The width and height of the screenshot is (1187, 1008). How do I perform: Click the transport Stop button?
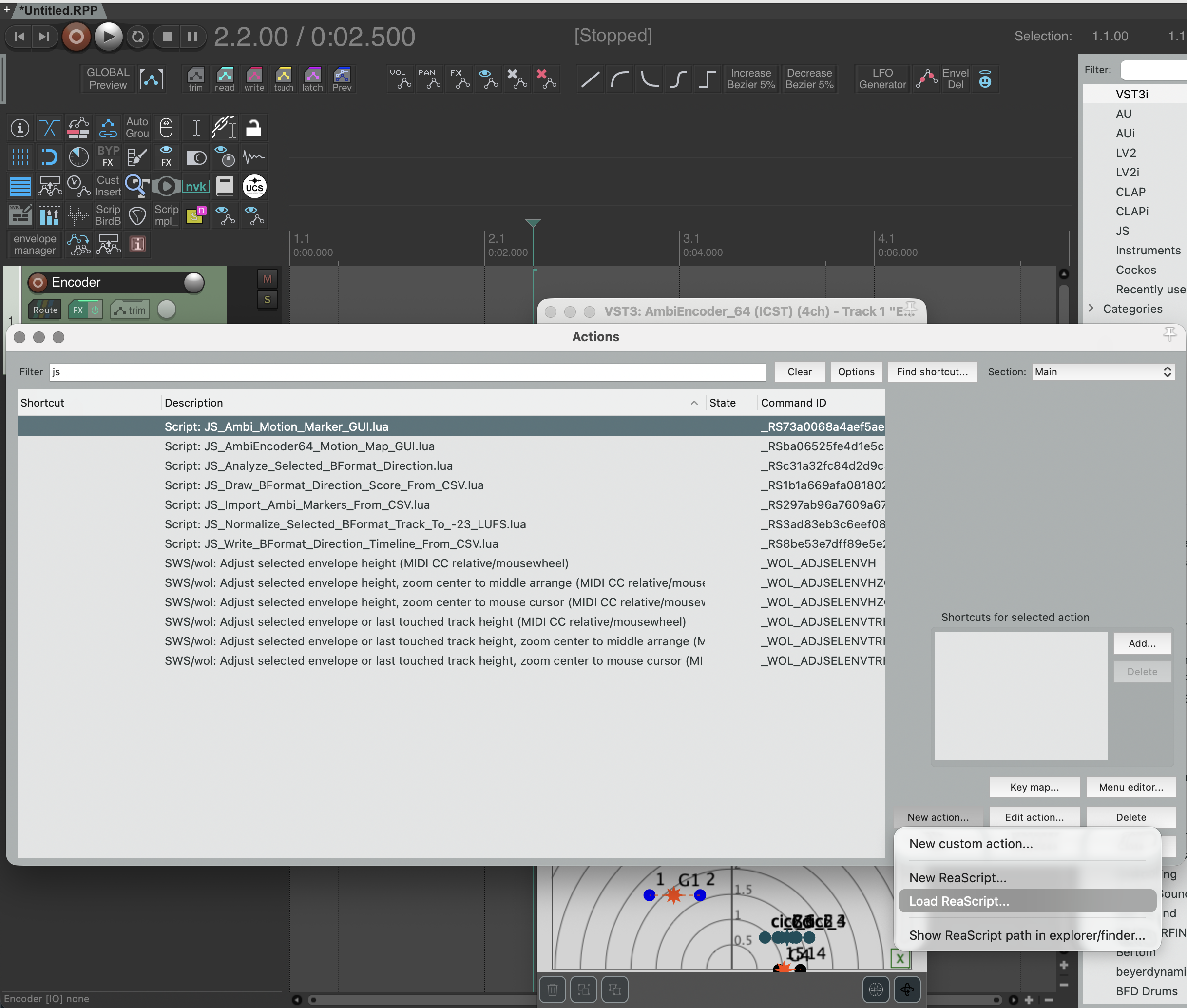[x=167, y=37]
